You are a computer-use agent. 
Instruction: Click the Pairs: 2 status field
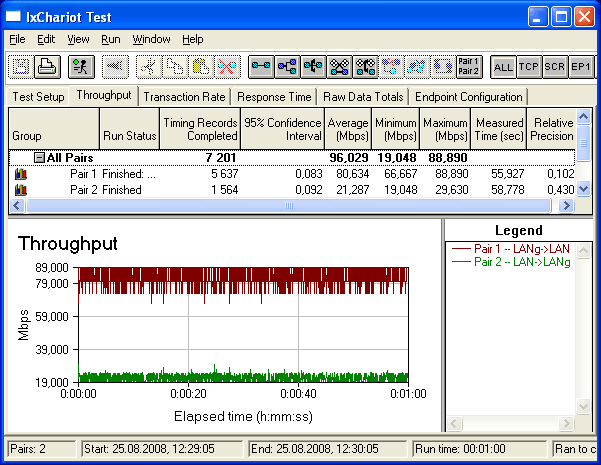[41, 449]
